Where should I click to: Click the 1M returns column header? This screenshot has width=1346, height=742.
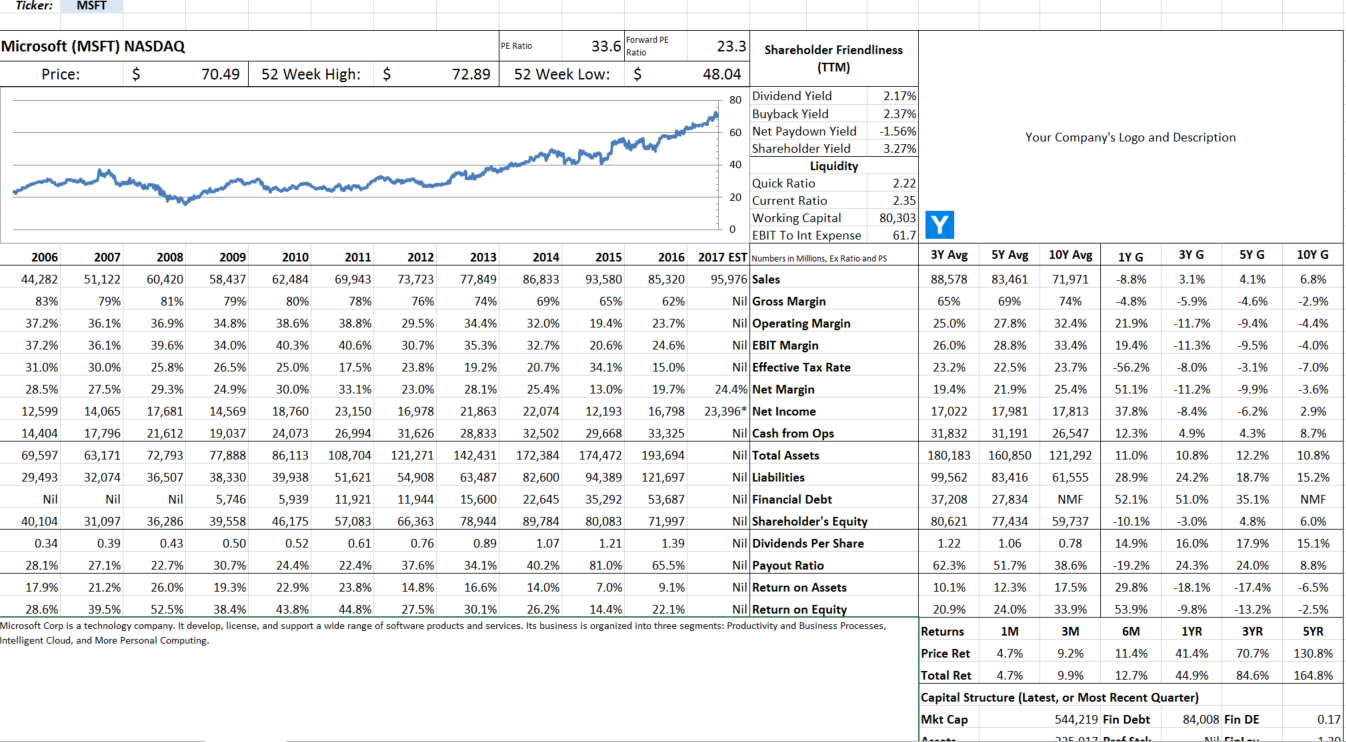(x=1009, y=632)
